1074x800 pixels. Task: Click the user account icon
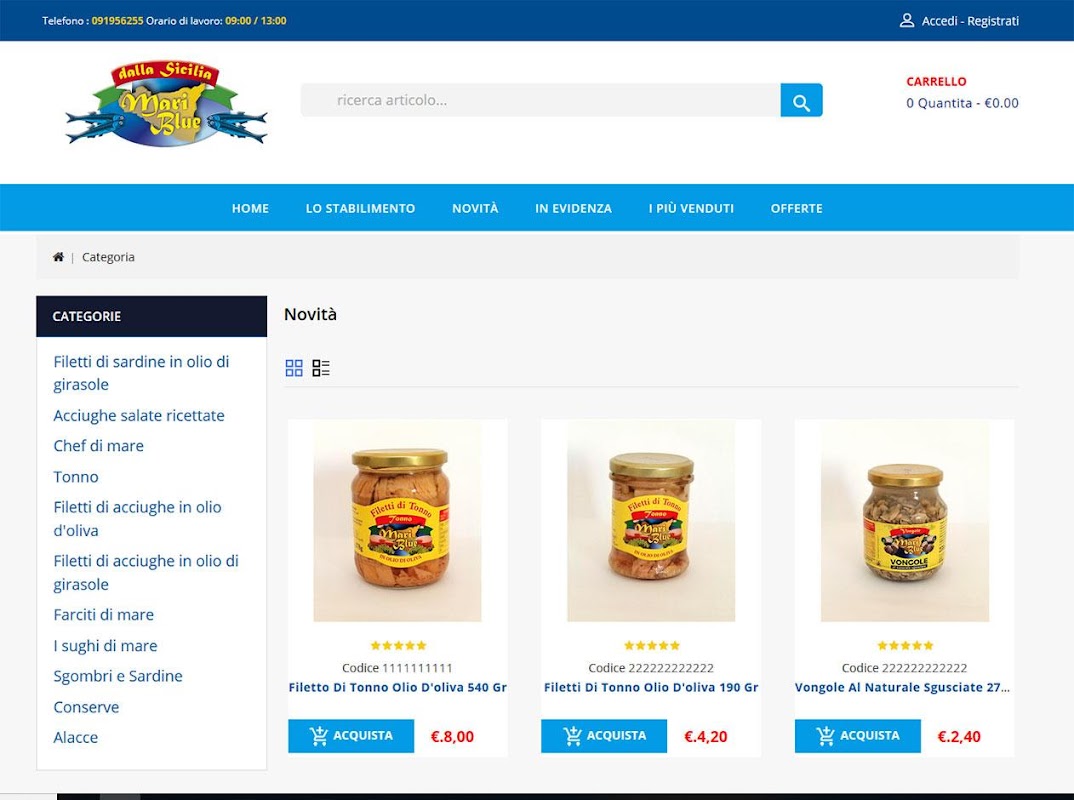click(906, 21)
